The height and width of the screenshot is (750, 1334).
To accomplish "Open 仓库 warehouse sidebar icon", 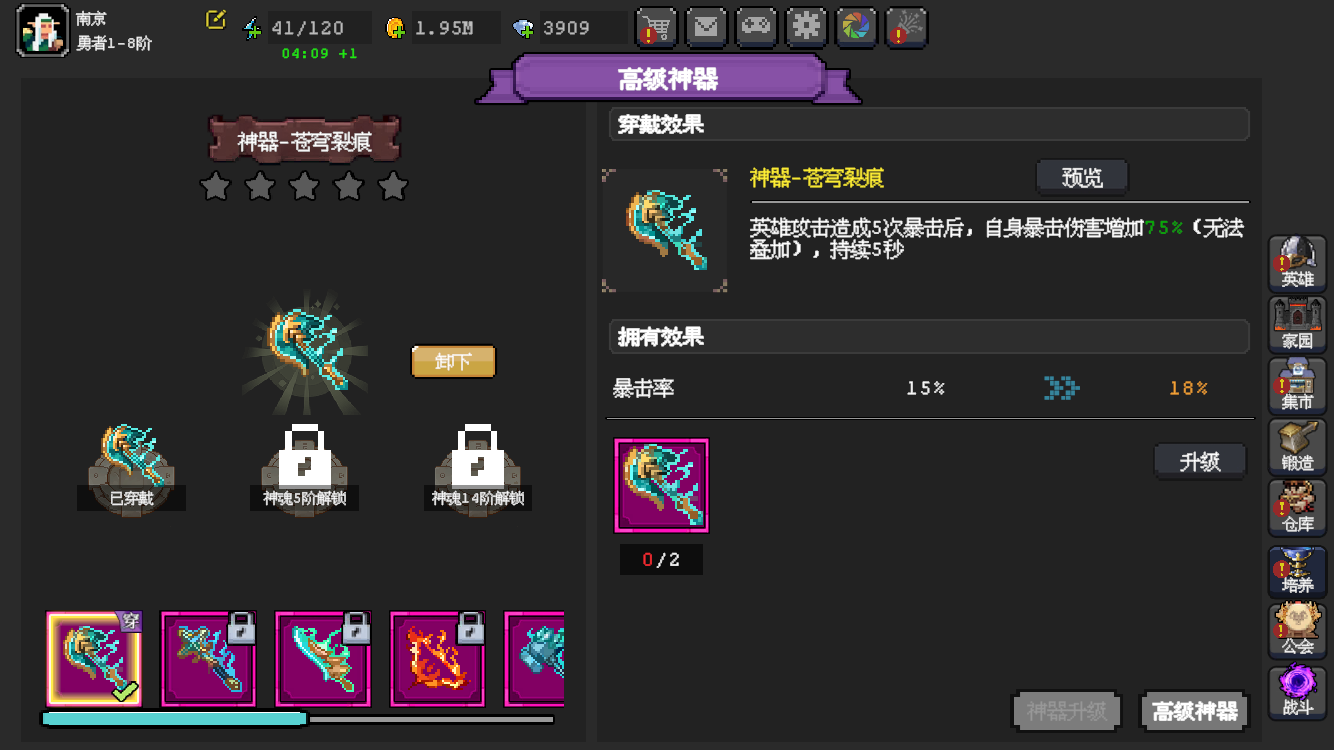I will click(x=1298, y=508).
